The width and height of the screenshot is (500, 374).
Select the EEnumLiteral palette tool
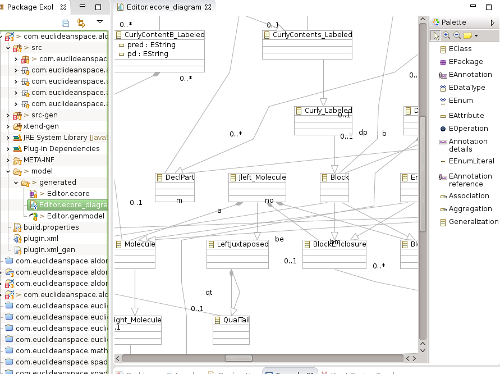pos(467,161)
